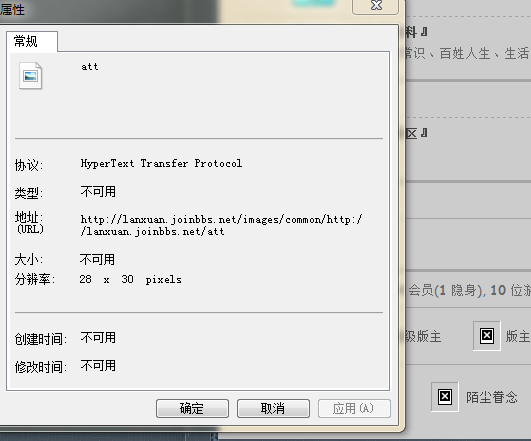Click the disabled 应用(A) button

coord(354,408)
